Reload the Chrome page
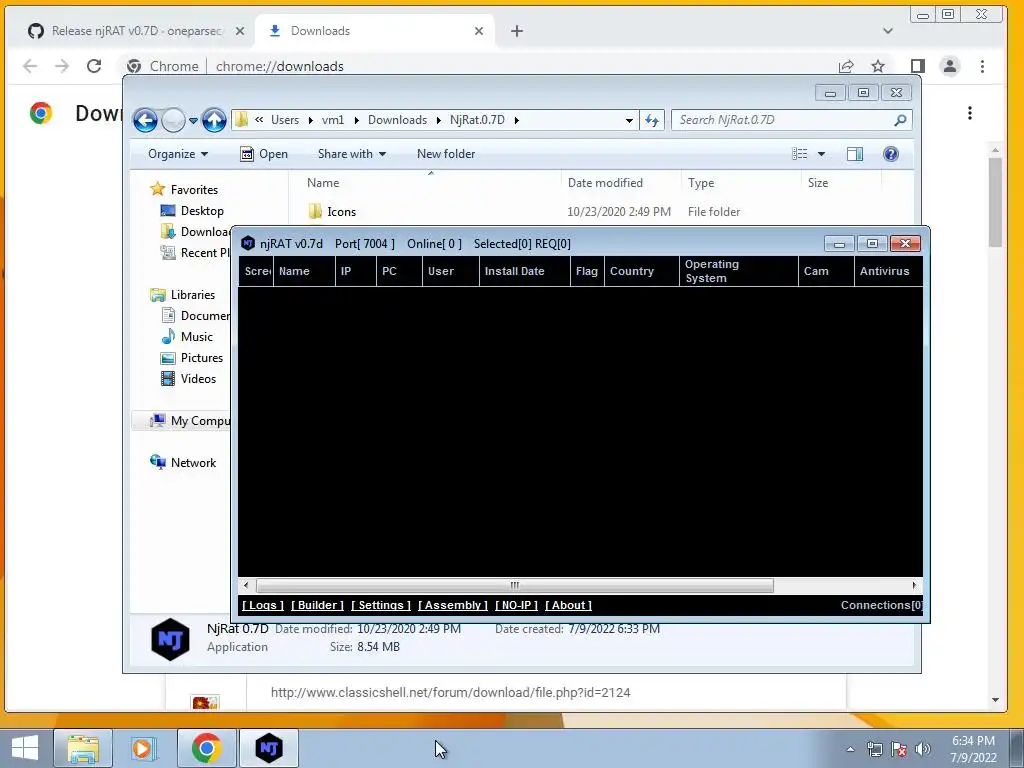1024x768 pixels. point(94,66)
